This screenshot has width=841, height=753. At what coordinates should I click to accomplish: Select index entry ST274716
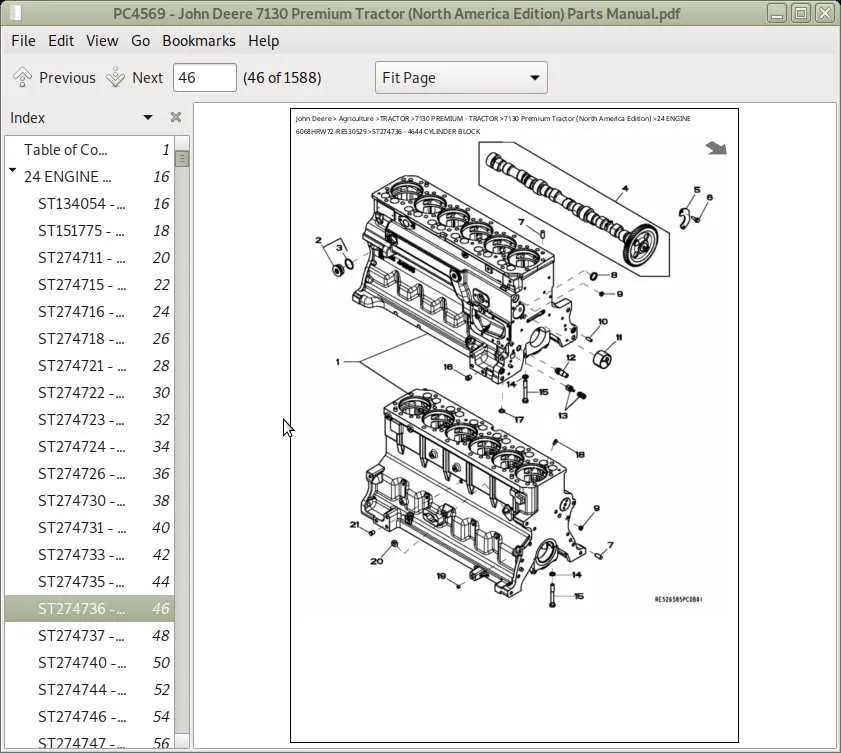pyautogui.click(x=90, y=312)
